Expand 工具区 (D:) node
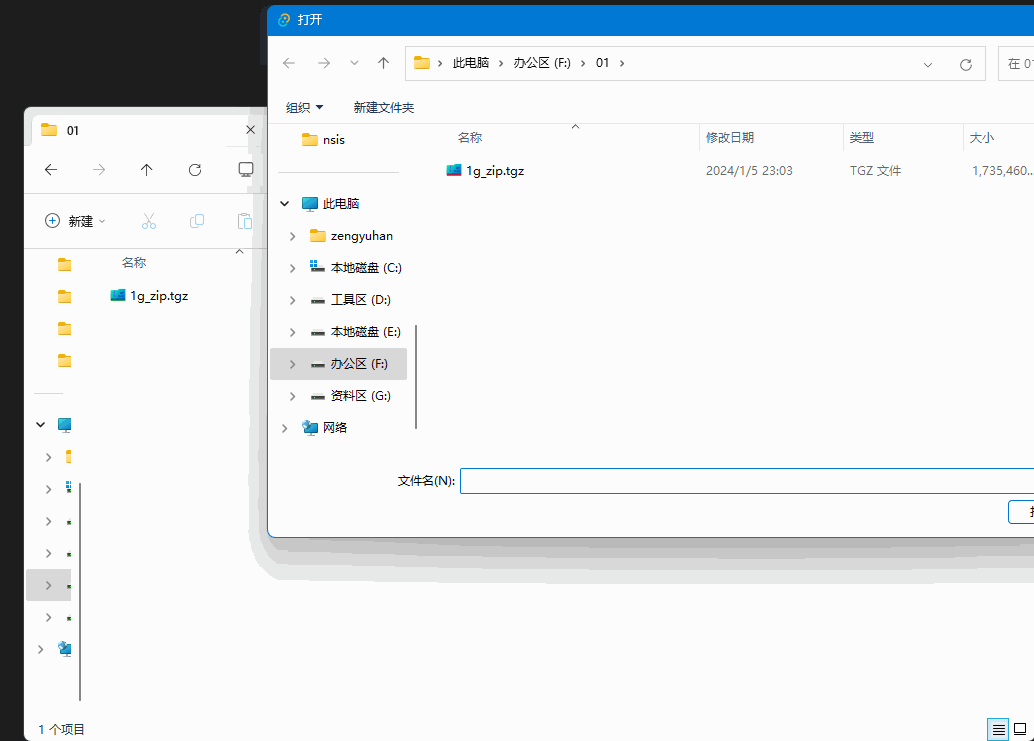This screenshot has height=741, width=1034. 292,300
